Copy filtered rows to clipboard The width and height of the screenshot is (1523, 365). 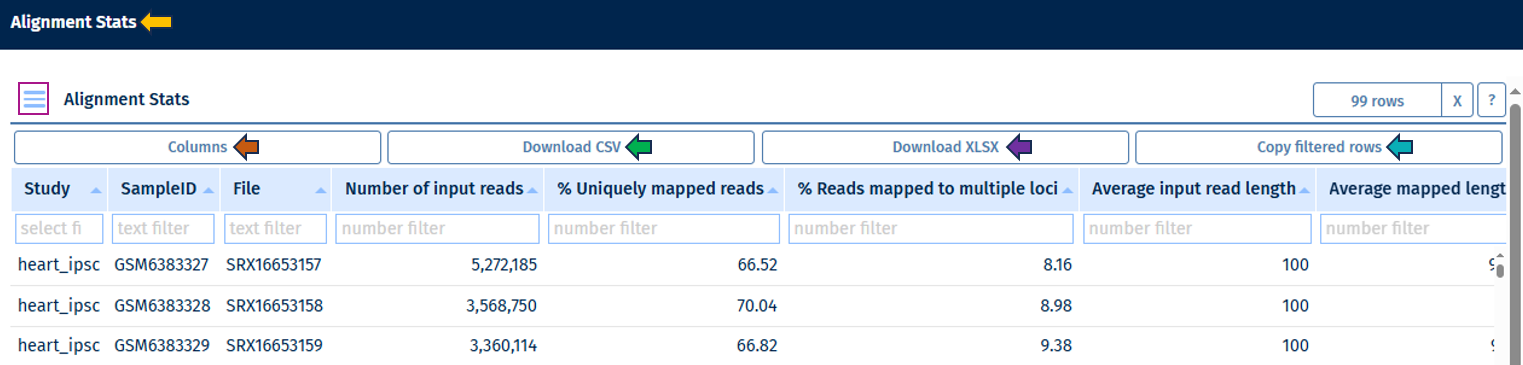click(x=1319, y=147)
